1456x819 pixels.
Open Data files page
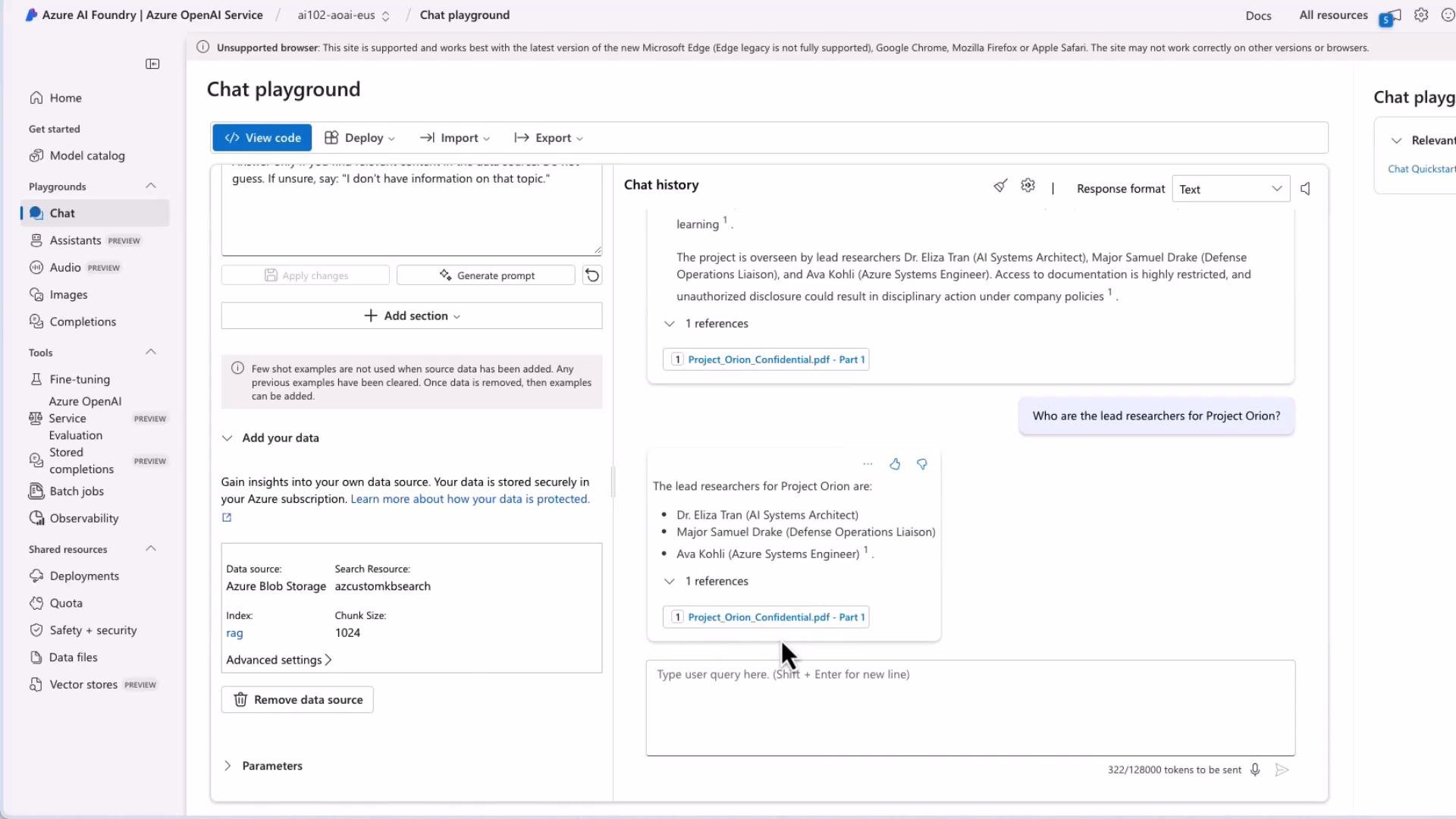(63, 657)
